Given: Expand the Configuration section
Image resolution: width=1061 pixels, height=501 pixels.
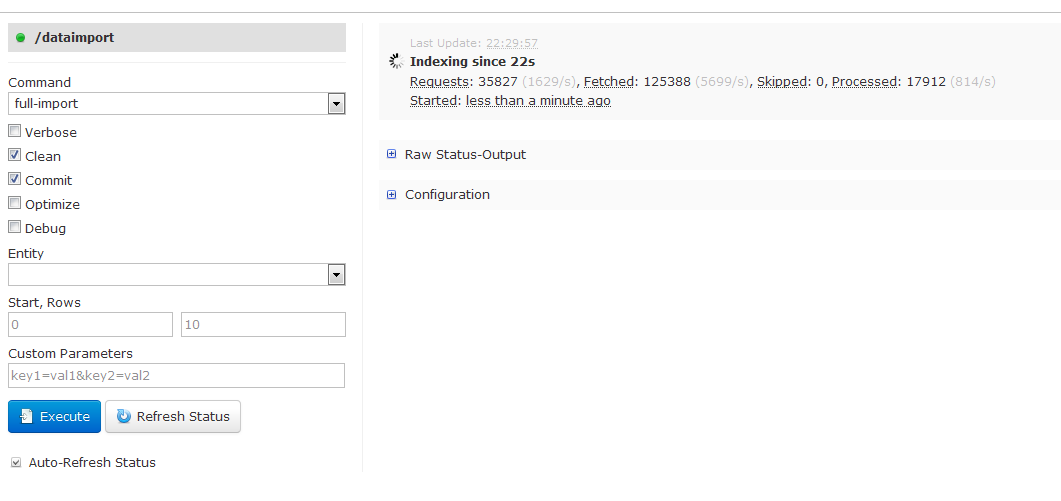Looking at the screenshot, I should coord(447,195).
